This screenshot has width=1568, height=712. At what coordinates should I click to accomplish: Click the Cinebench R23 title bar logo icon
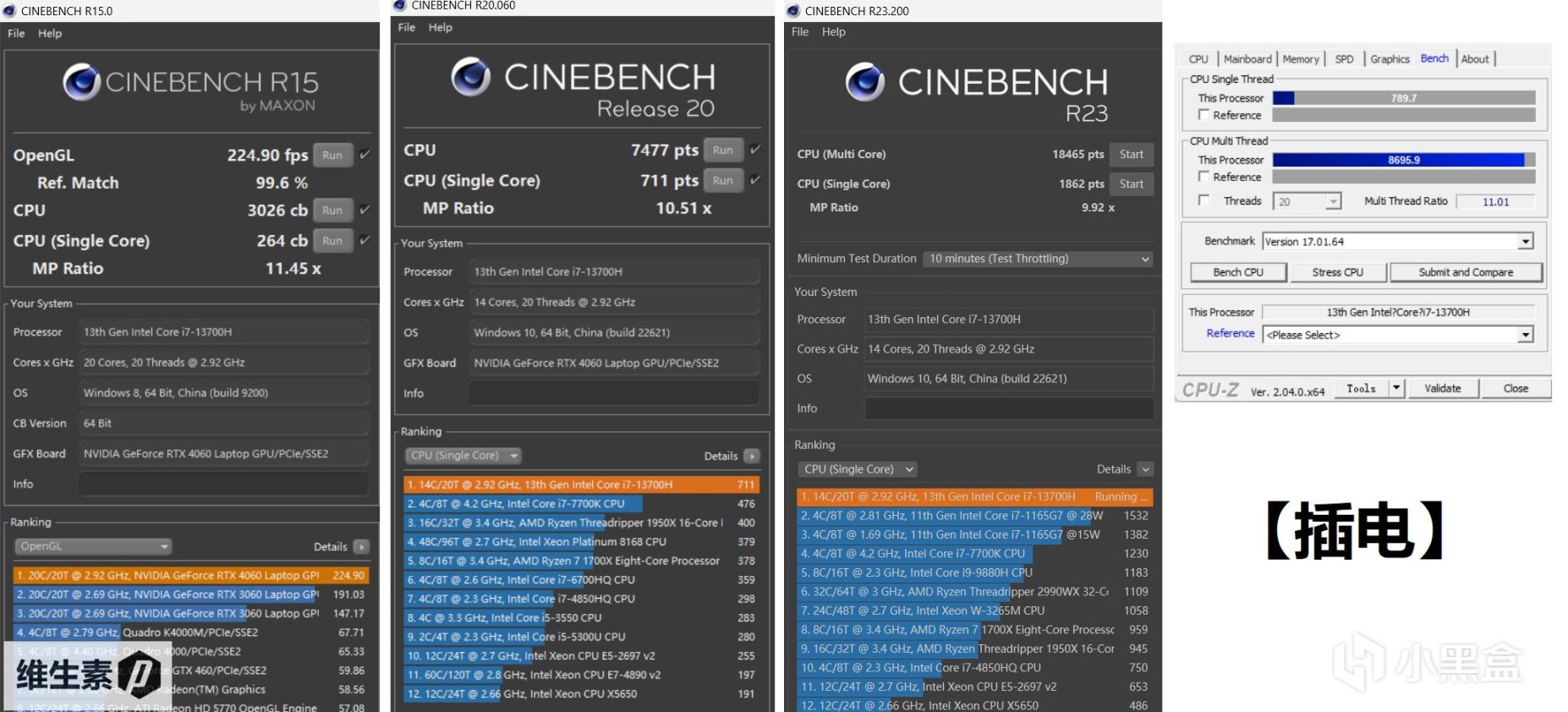[793, 11]
